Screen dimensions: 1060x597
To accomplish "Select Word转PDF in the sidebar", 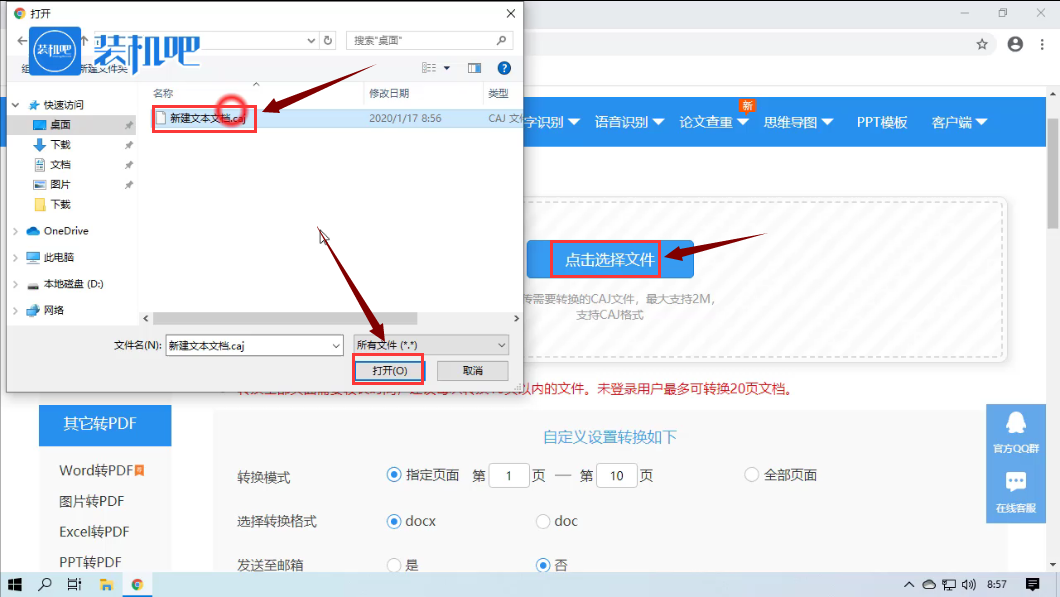I will 96,470.
